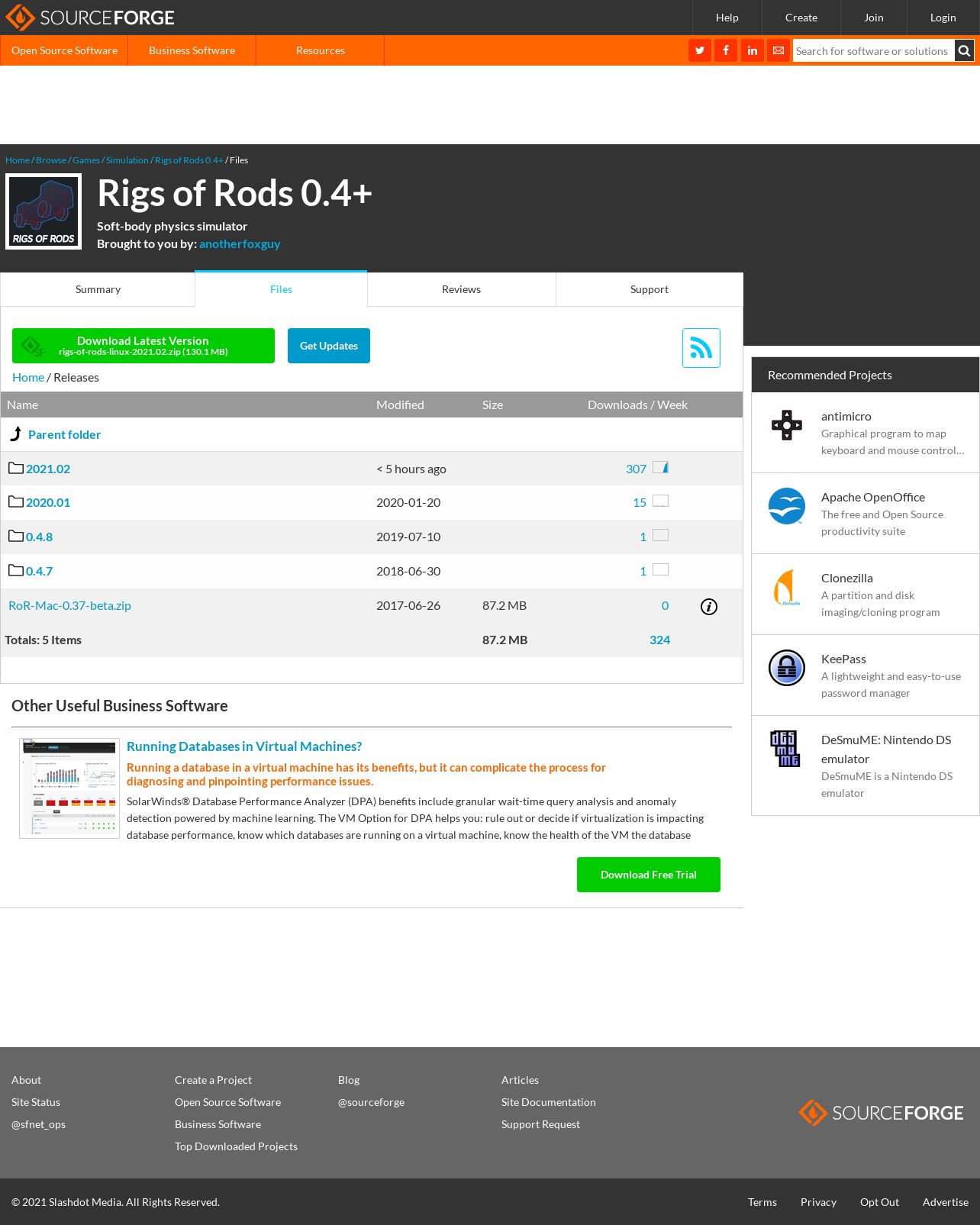Click the 2021.02 folder icon
Viewport: 980px width, 1225px height.
click(x=16, y=468)
